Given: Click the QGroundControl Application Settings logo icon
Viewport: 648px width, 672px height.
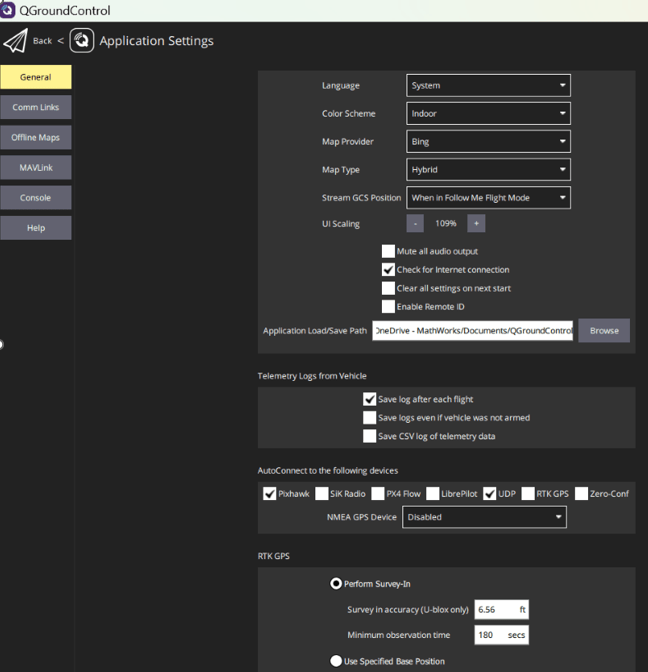Looking at the screenshot, I should click(x=82, y=41).
